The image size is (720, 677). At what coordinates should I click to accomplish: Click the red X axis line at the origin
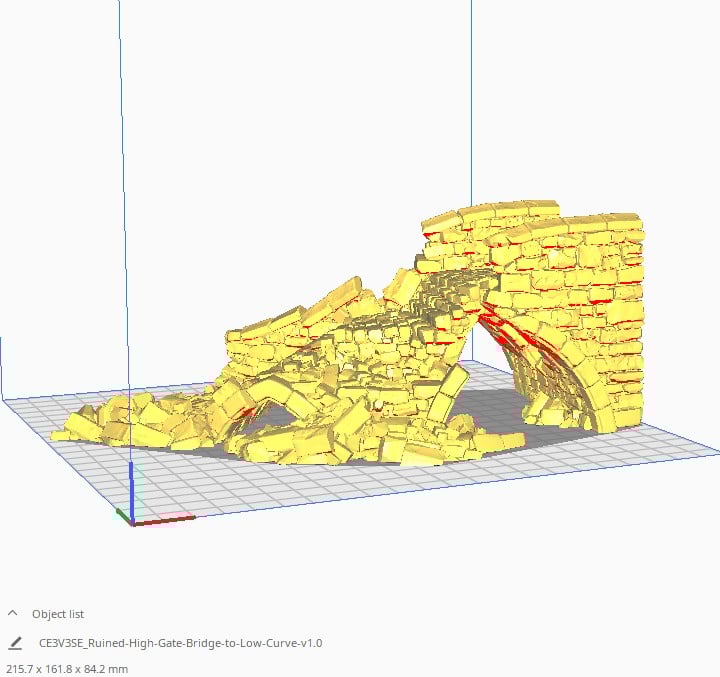point(155,521)
